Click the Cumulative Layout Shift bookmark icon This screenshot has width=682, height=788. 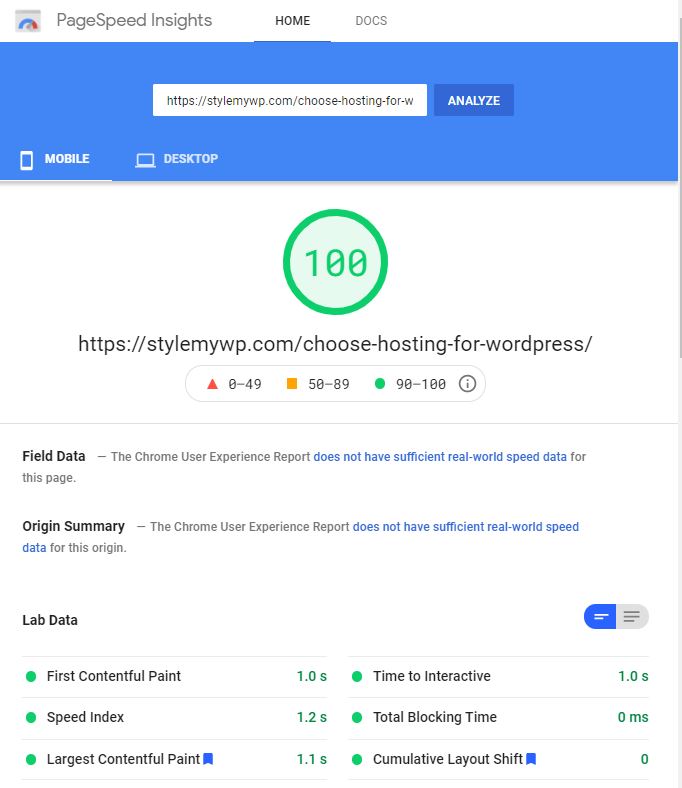tap(531, 758)
